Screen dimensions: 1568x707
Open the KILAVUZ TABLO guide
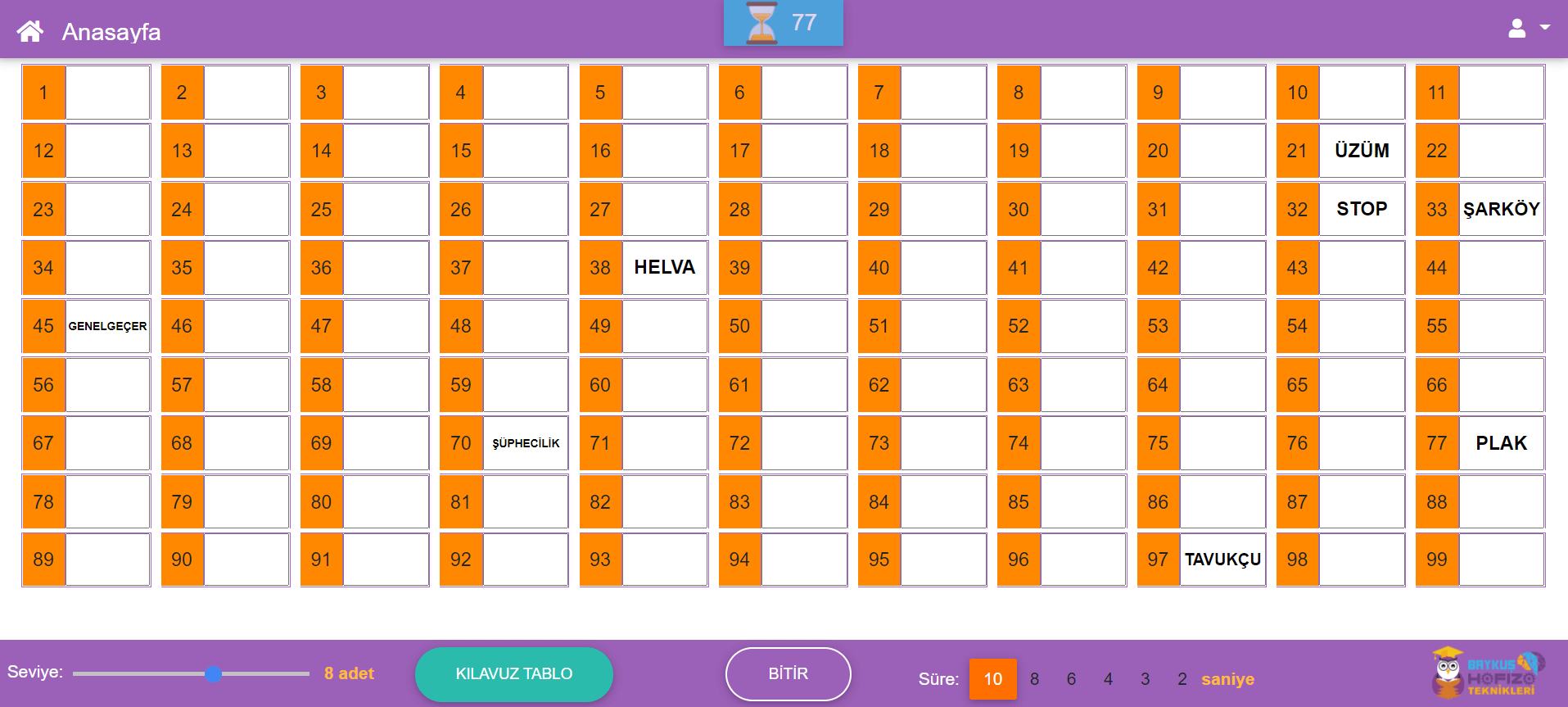coord(513,673)
